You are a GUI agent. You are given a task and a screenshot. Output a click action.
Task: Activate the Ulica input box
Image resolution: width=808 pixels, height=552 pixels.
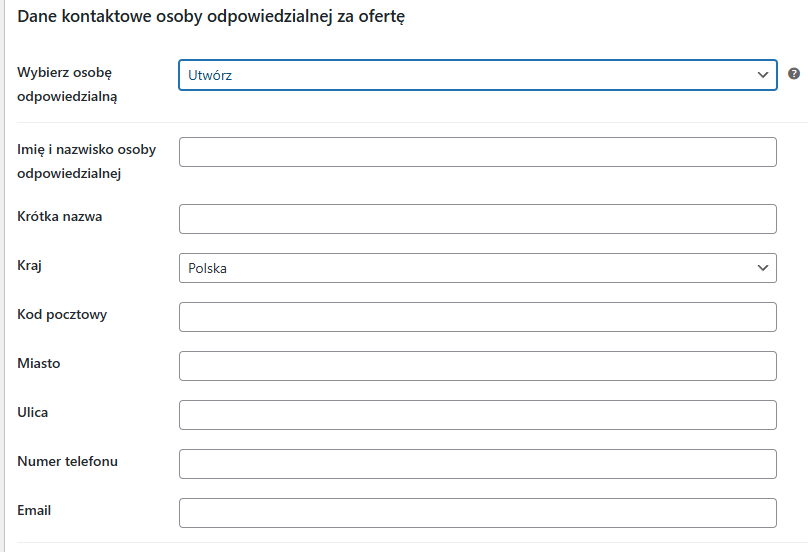pyautogui.click(x=478, y=415)
